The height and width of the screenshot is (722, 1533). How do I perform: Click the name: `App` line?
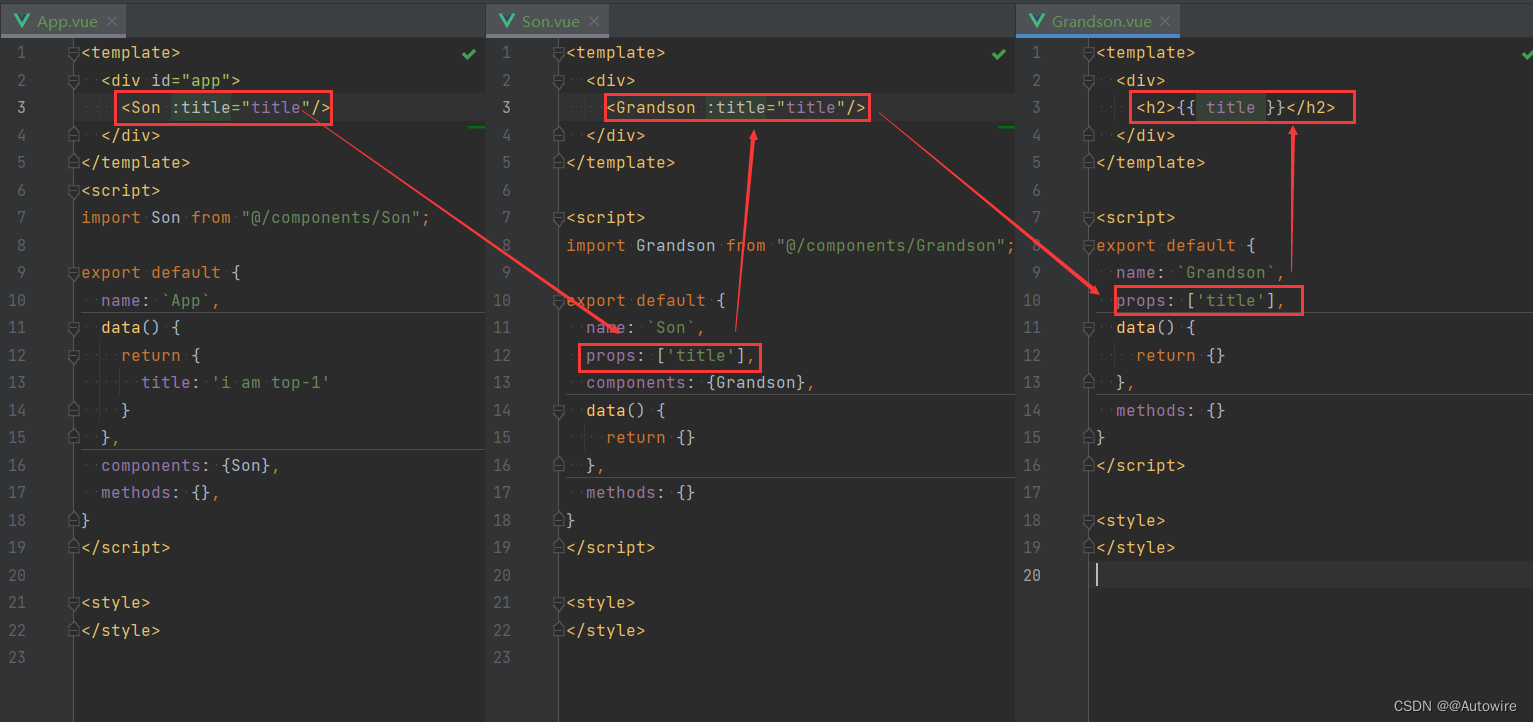(161, 300)
